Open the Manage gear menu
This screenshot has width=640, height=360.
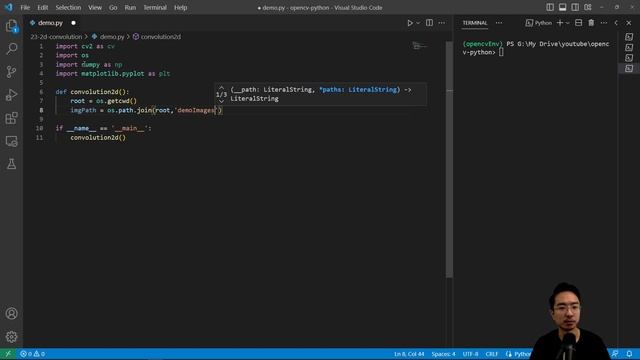click(11, 337)
